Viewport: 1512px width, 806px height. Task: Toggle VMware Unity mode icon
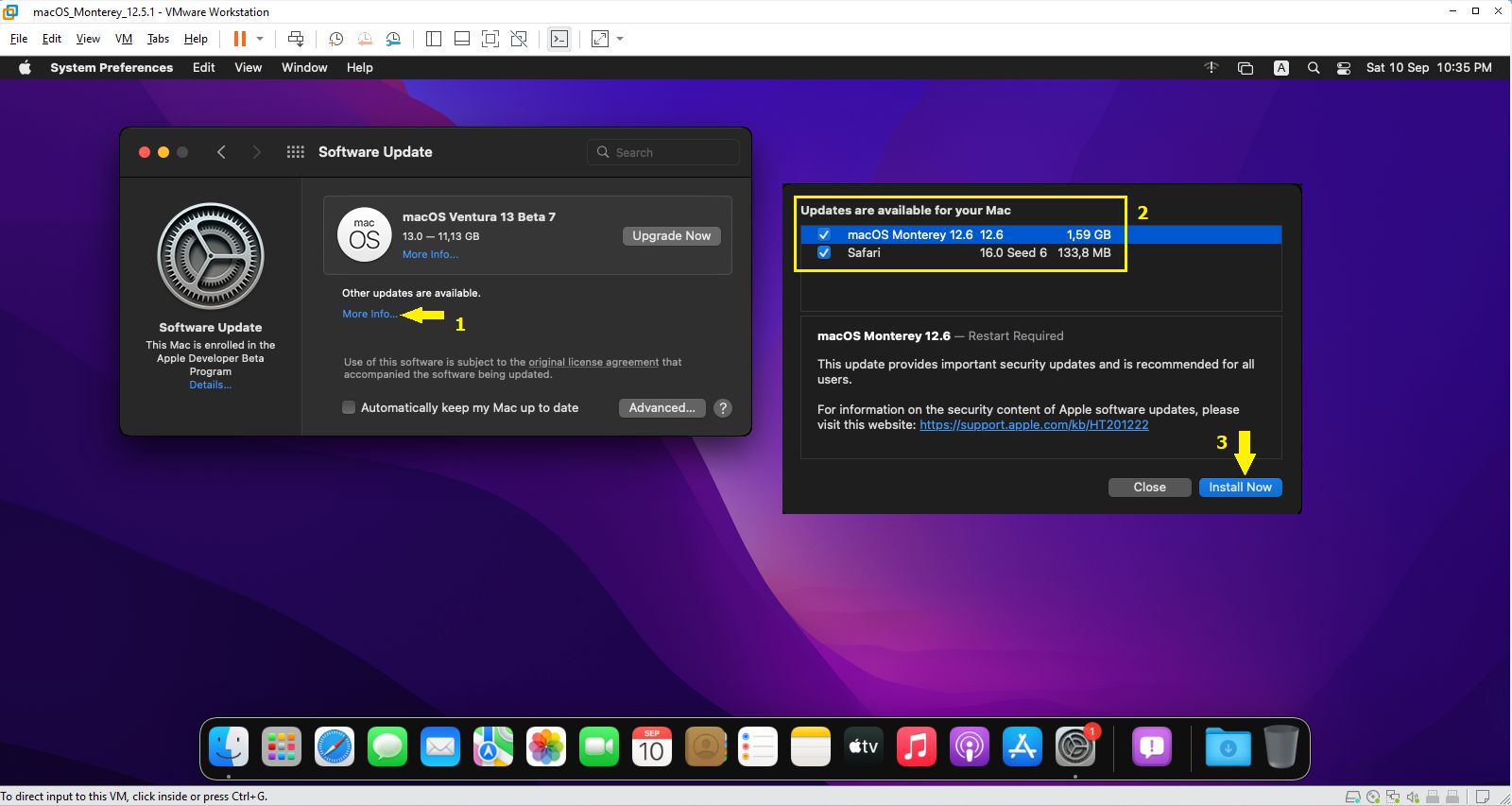[x=519, y=39]
